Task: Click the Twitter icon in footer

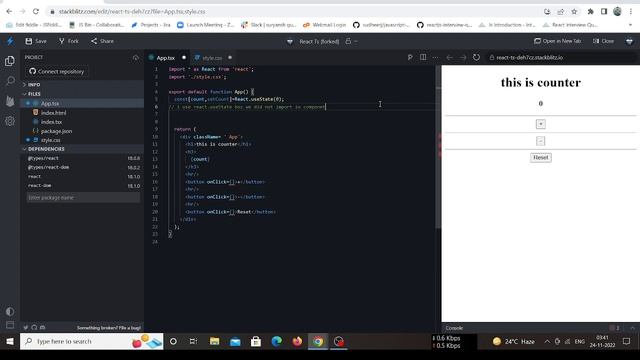Action: click(26, 327)
